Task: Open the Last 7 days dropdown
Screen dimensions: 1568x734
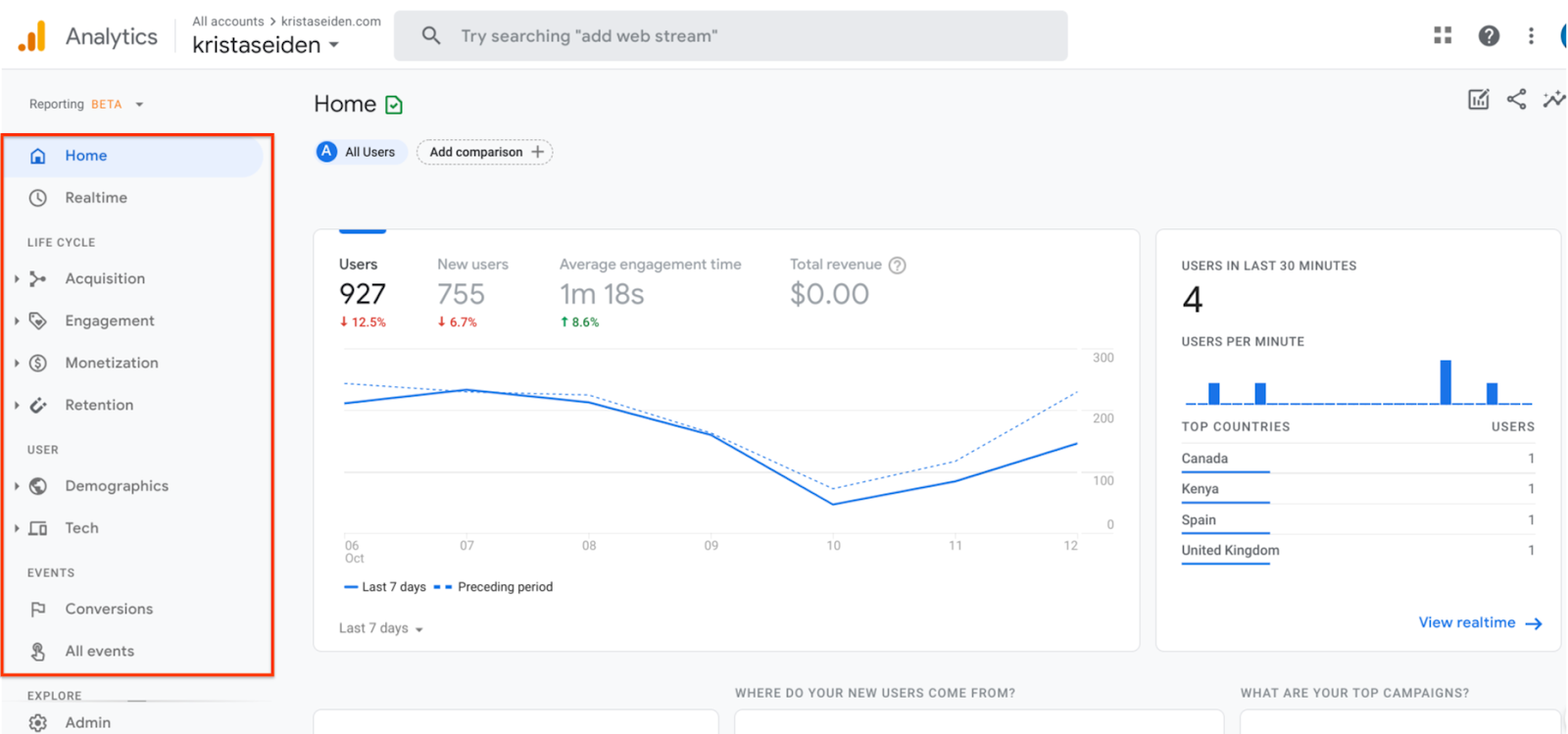Action: pos(380,628)
